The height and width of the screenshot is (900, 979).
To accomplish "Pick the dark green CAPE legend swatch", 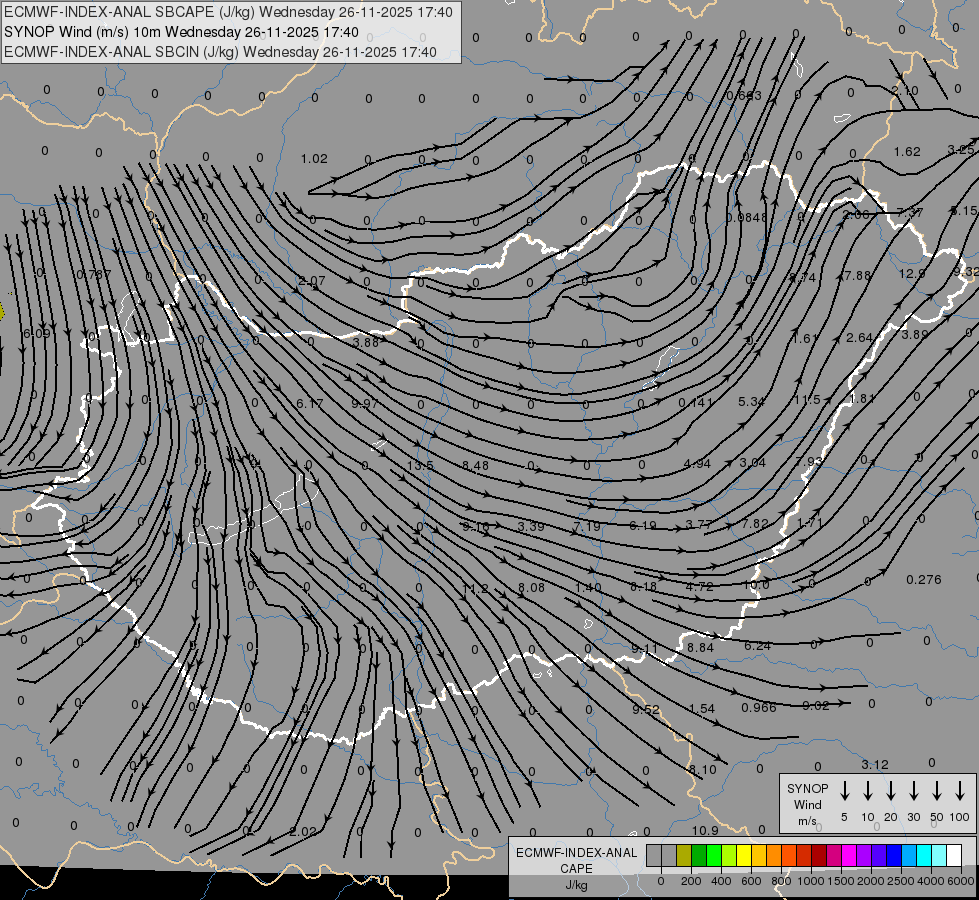I will click(x=699, y=855).
